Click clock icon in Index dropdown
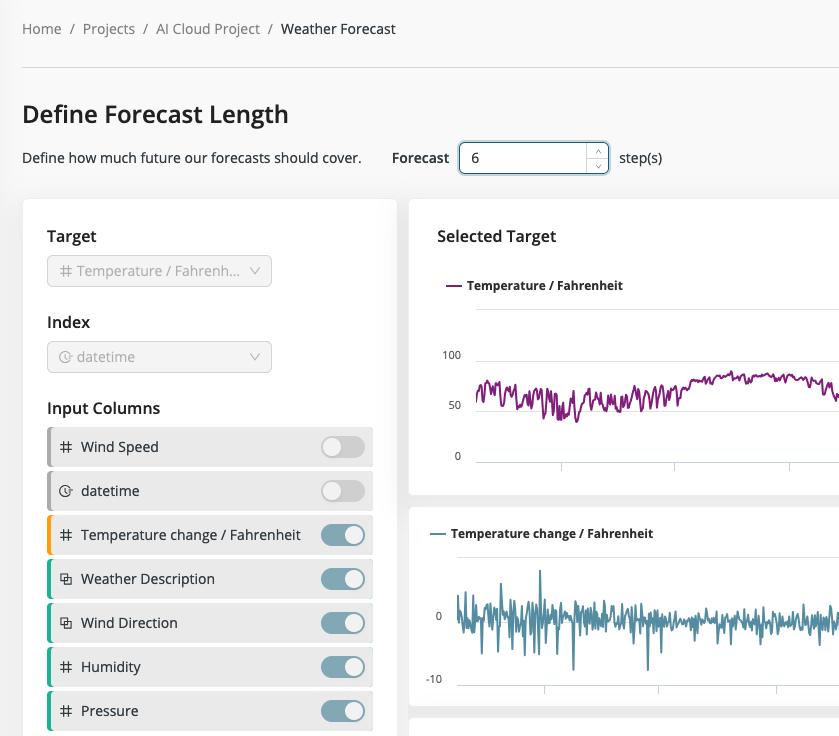 [x=65, y=357]
